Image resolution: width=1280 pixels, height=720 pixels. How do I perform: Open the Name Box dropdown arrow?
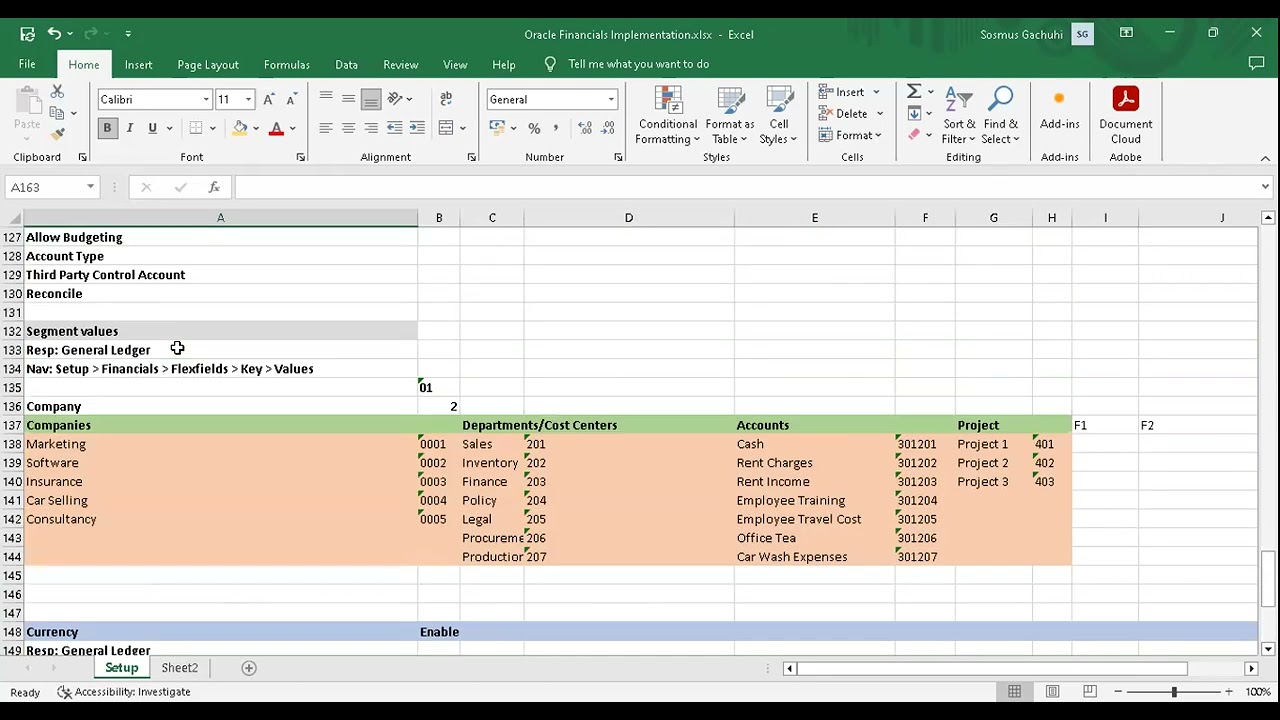[x=90, y=187]
